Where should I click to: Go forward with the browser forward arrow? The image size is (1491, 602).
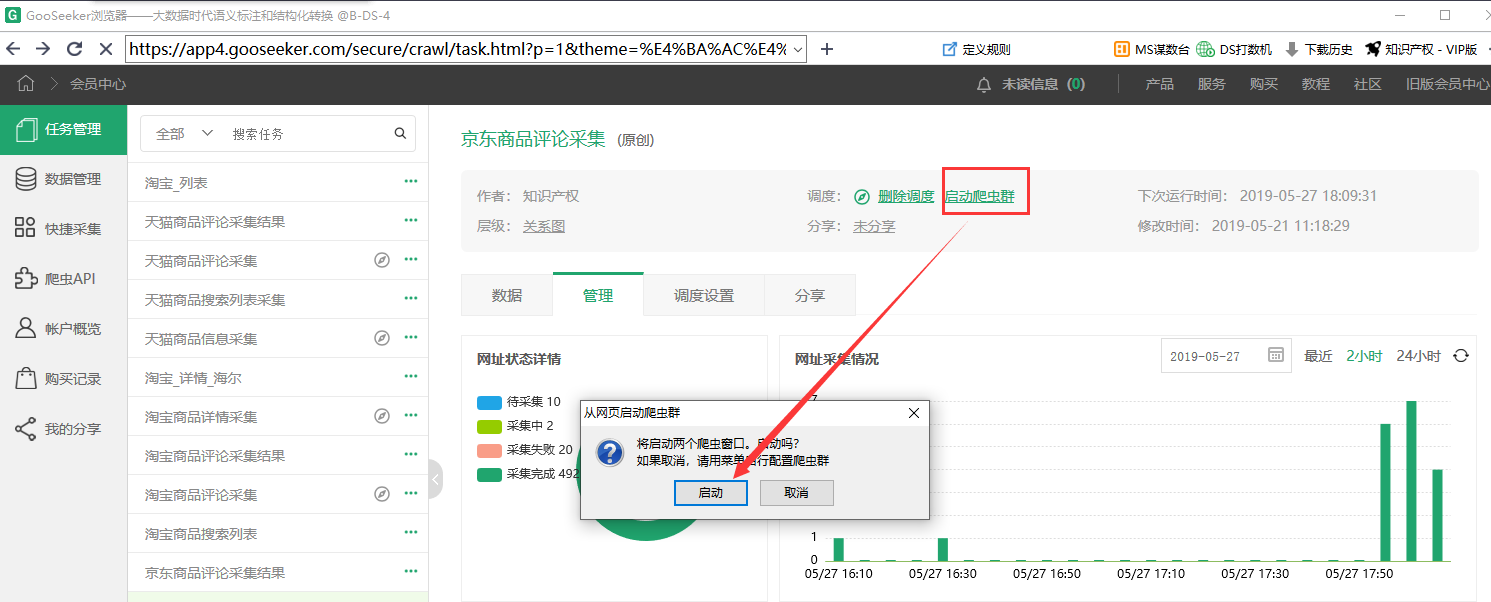tap(43, 48)
